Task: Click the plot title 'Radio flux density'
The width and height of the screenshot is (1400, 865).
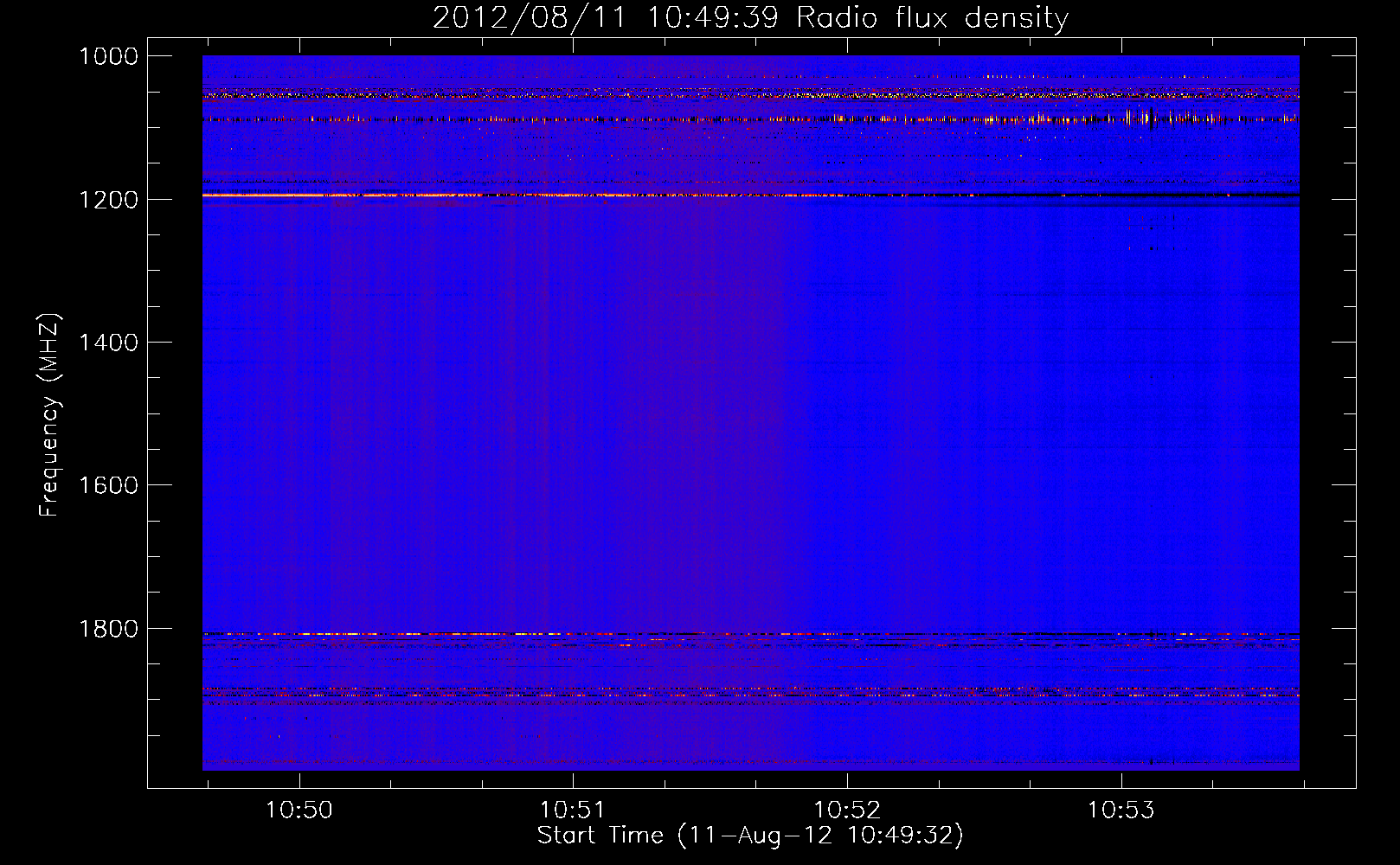Action: [932, 17]
